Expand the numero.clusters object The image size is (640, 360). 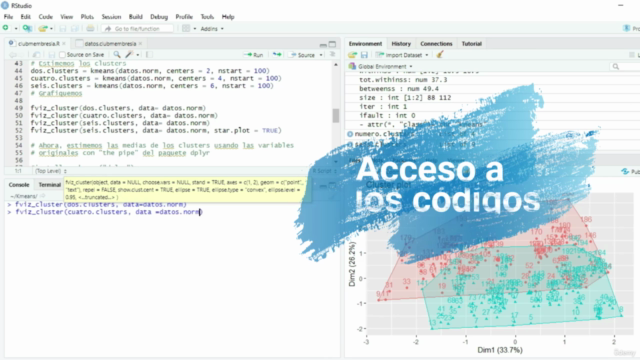pyautogui.click(x=350, y=134)
